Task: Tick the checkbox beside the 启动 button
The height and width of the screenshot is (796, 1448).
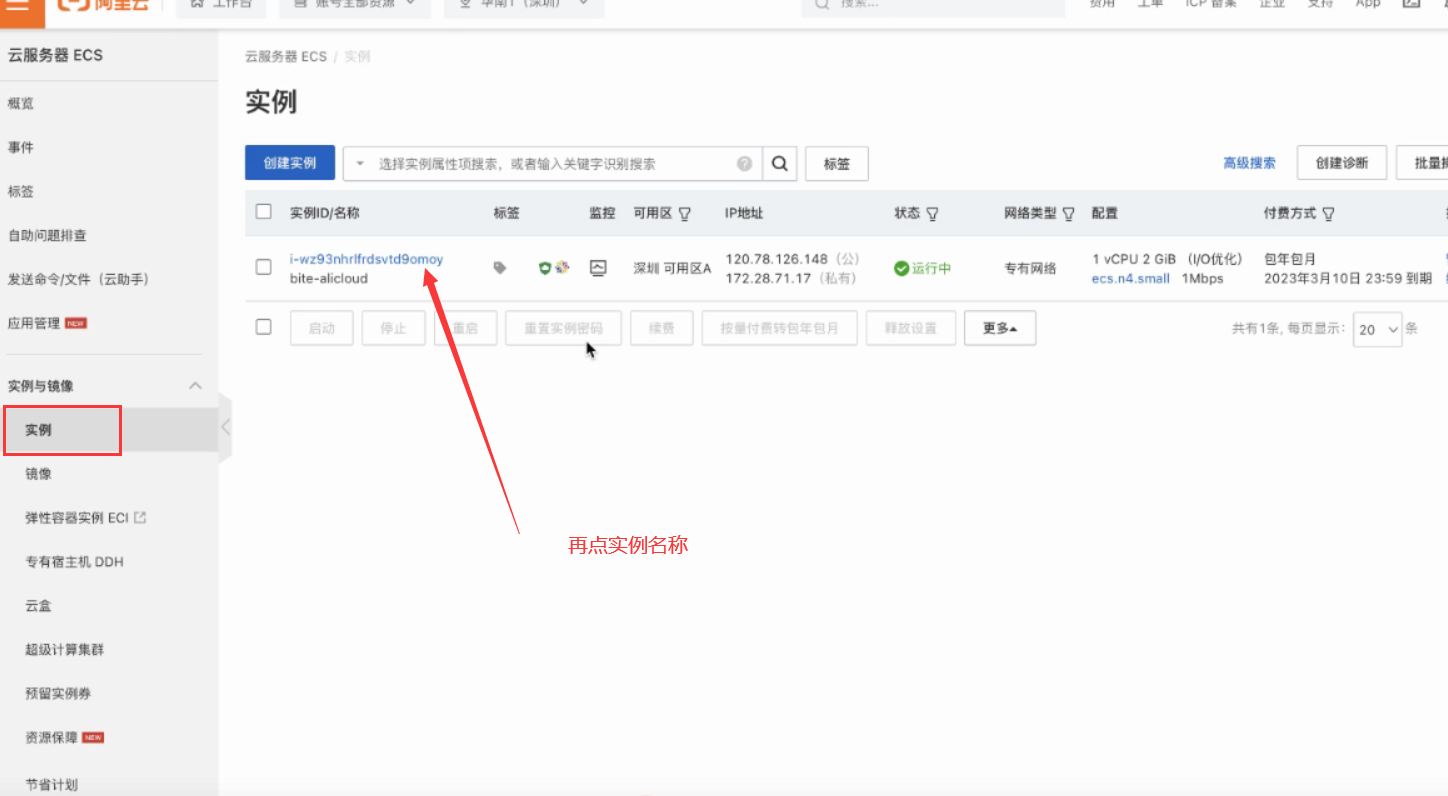Action: (264, 327)
